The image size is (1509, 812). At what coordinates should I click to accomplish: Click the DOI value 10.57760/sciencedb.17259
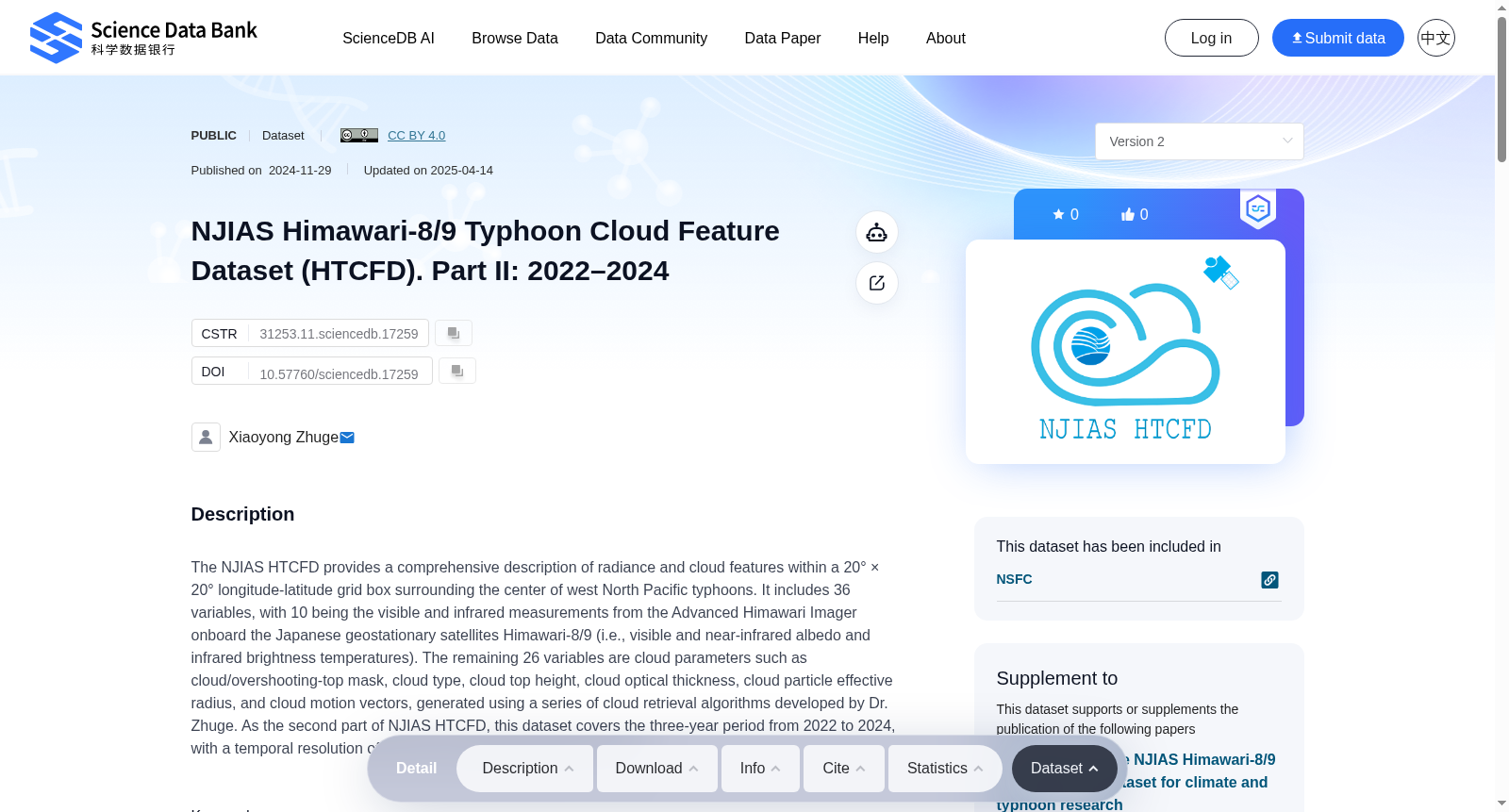click(340, 374)
